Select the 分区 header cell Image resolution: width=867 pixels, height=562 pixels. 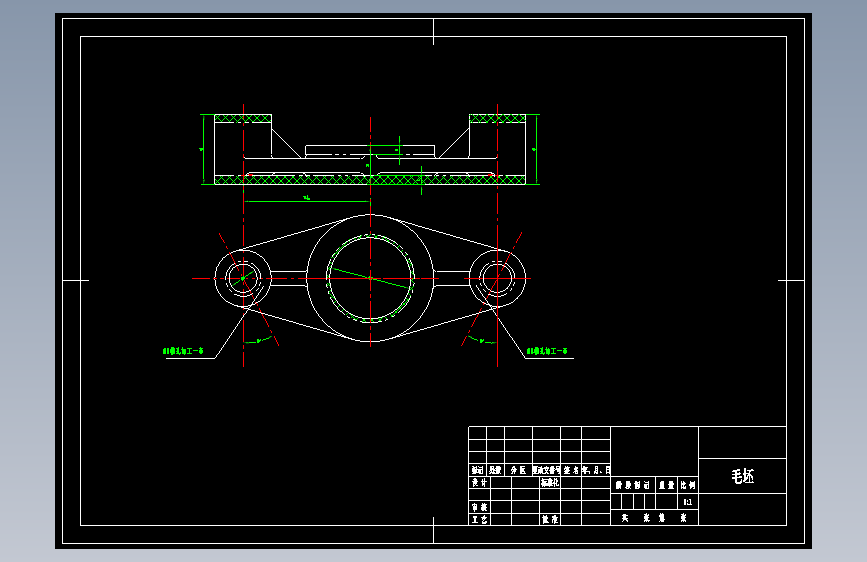click(x=518, y=470)
